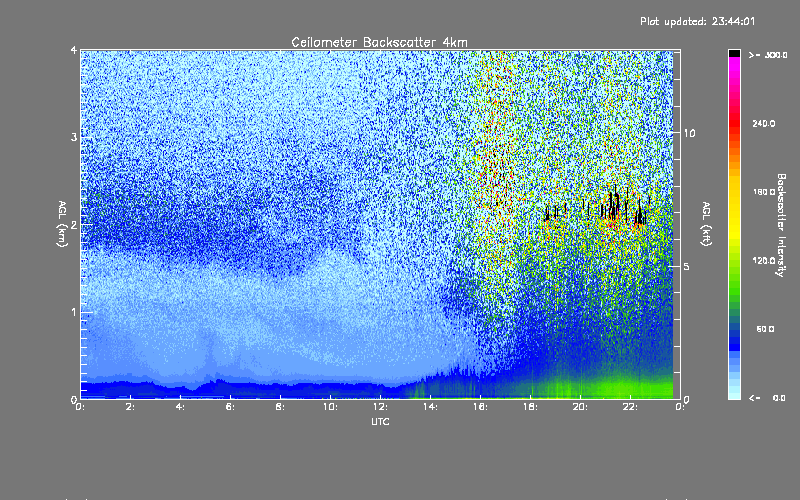Click the ">= 300.0" colorbar value
Screen dimensions: 800x500
pos(768,55)
